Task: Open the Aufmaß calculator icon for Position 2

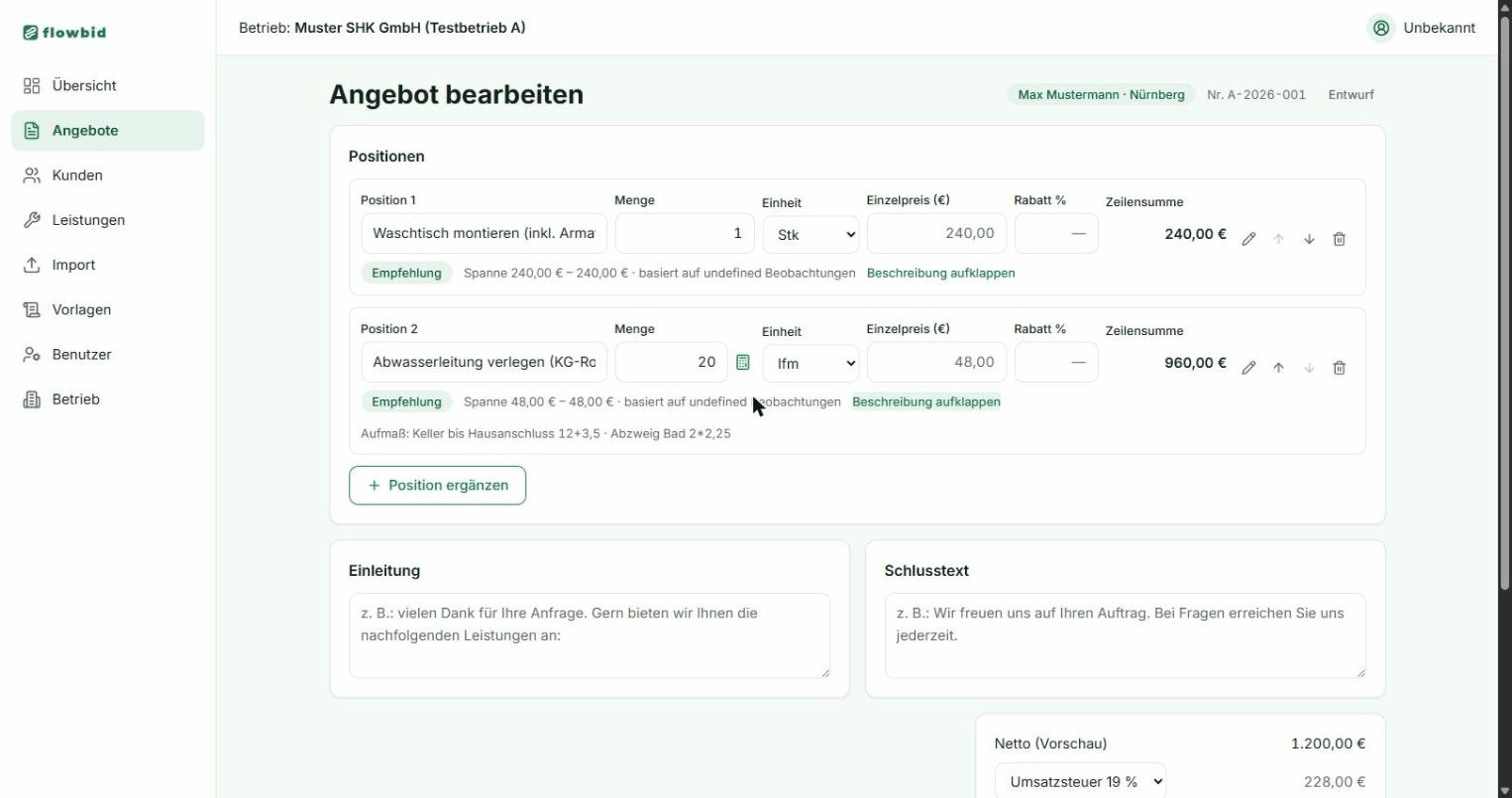Action: click(x=743, y=363)
